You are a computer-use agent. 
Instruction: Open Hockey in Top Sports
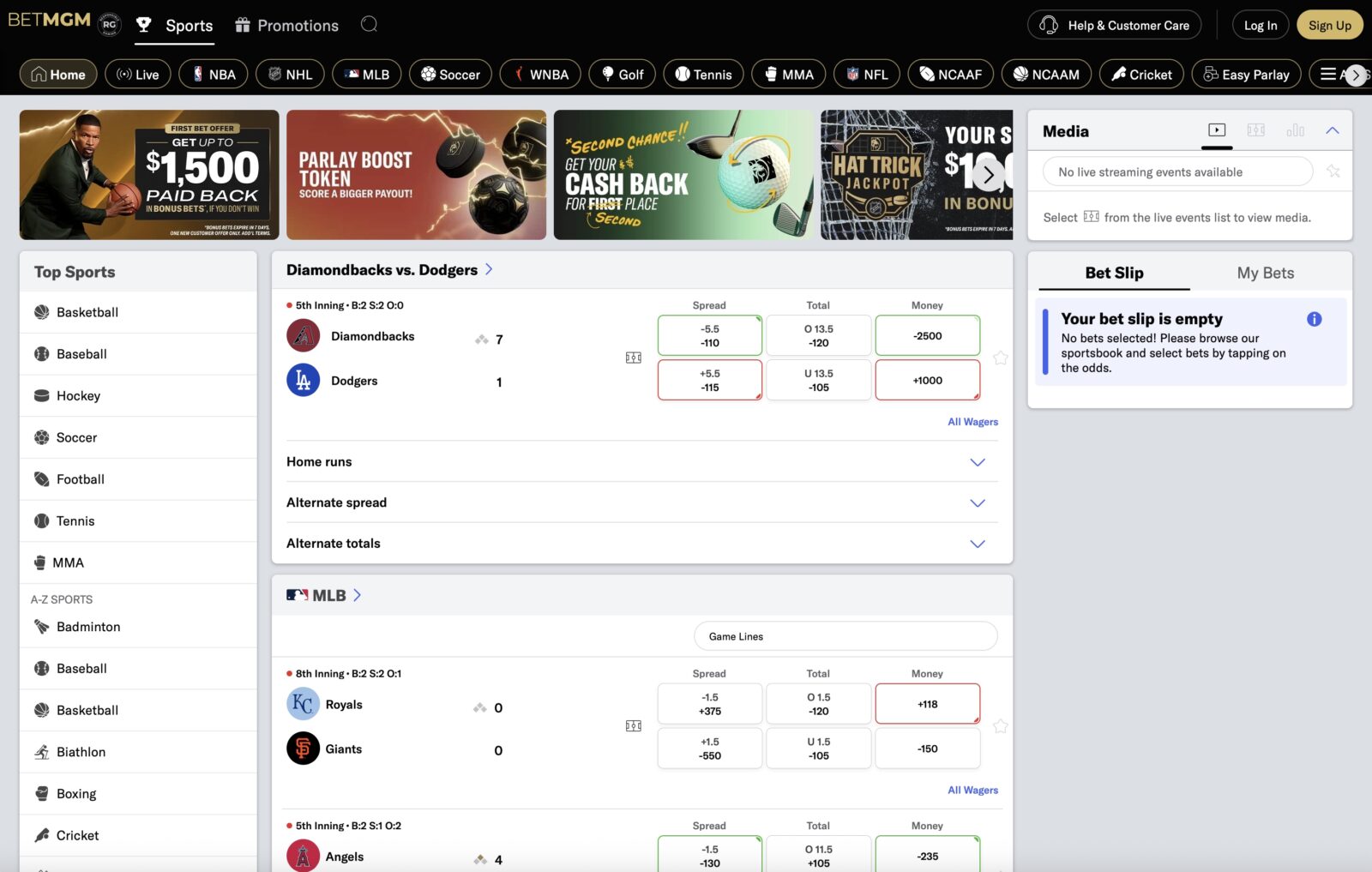[138, 395]
